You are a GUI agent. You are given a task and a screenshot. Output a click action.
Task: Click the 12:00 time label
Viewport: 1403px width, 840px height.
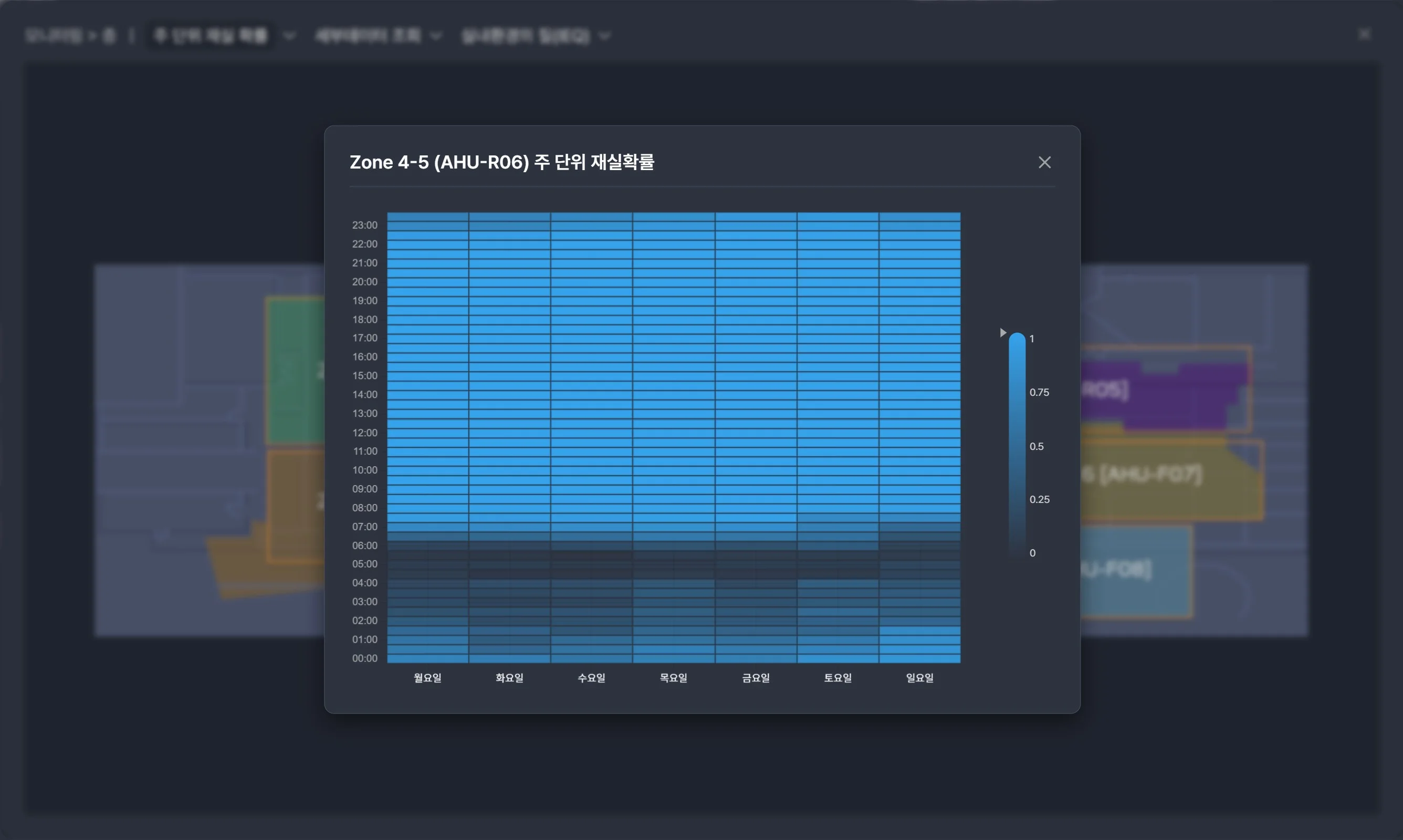(x=364, y=433)
